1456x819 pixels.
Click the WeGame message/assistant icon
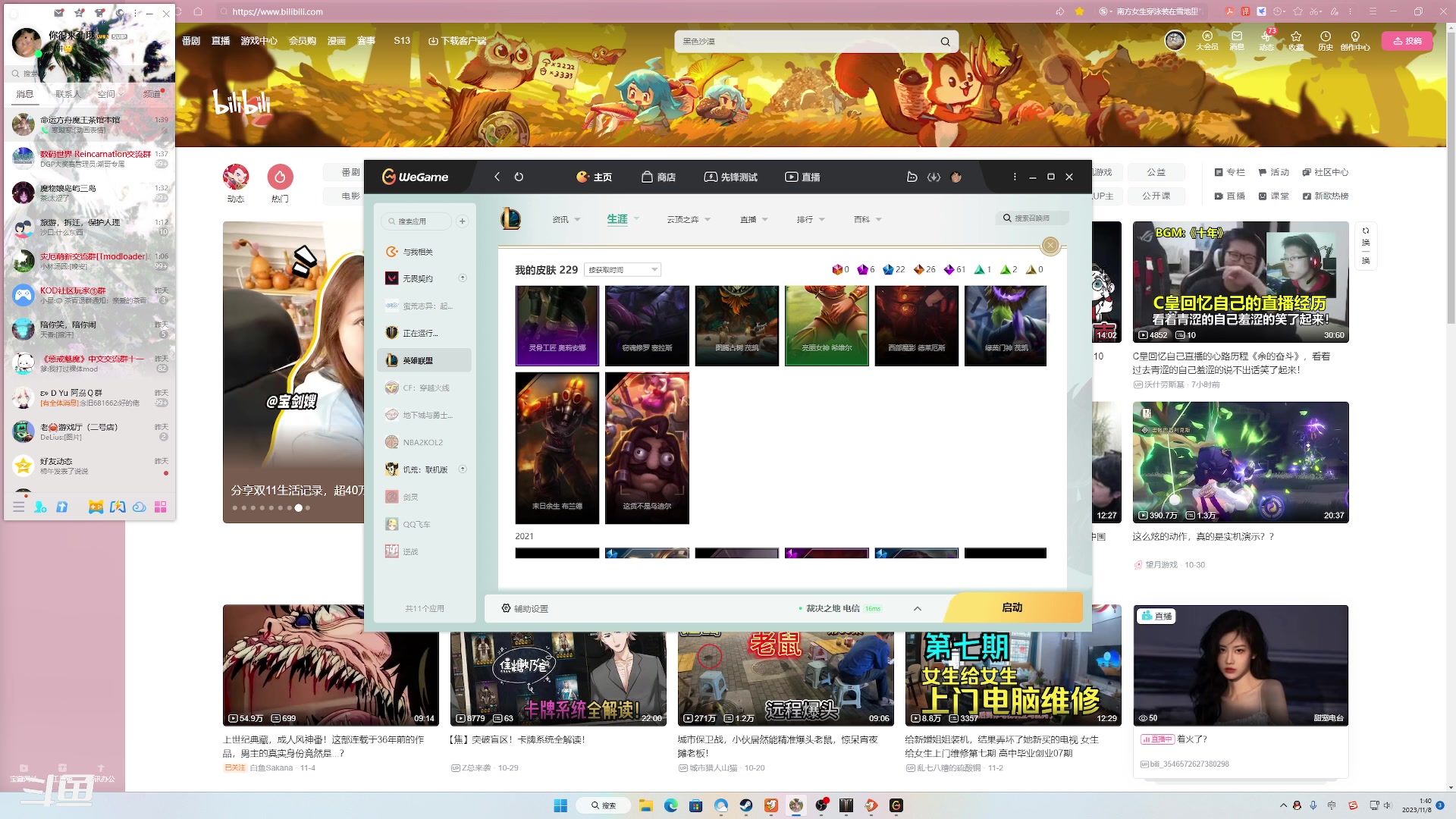[912, 177]
